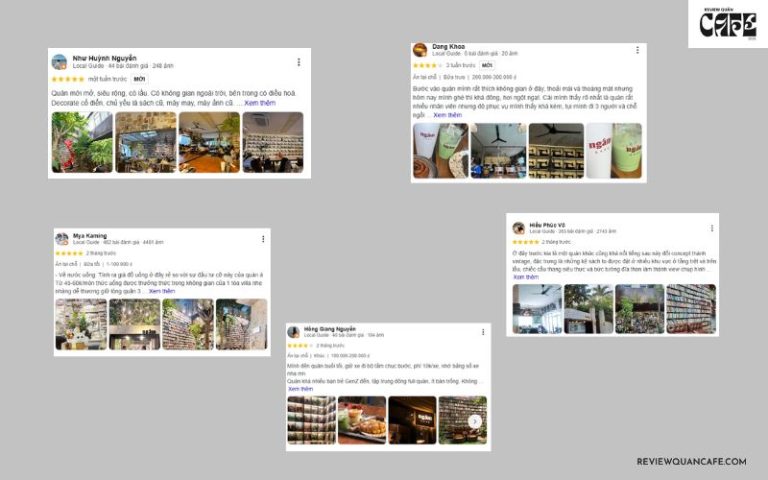
Task: Click Hiếu Phúc Võ profile avatar
Action: [x=519, y=228]
